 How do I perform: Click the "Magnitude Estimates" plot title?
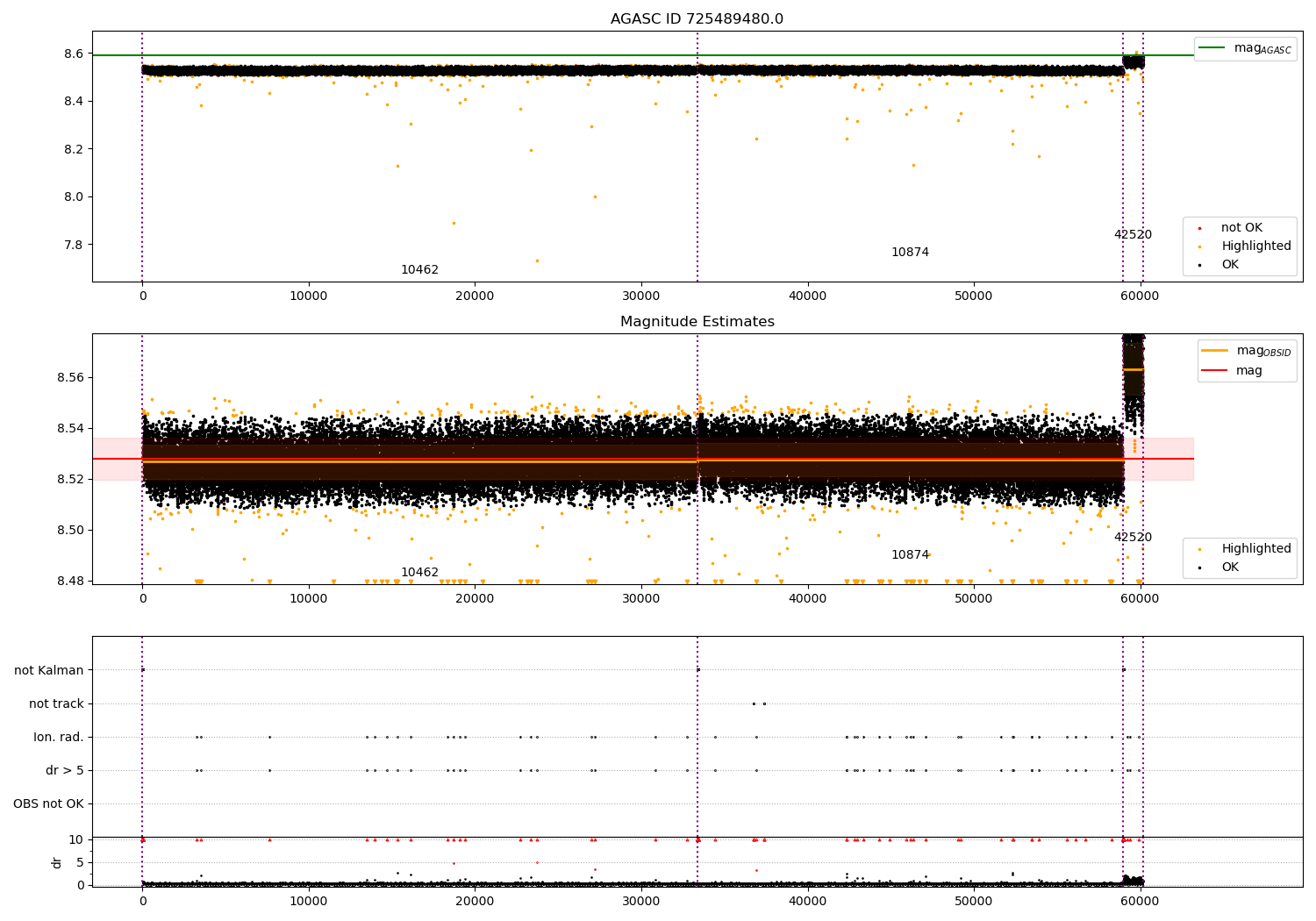click(697, 322)
